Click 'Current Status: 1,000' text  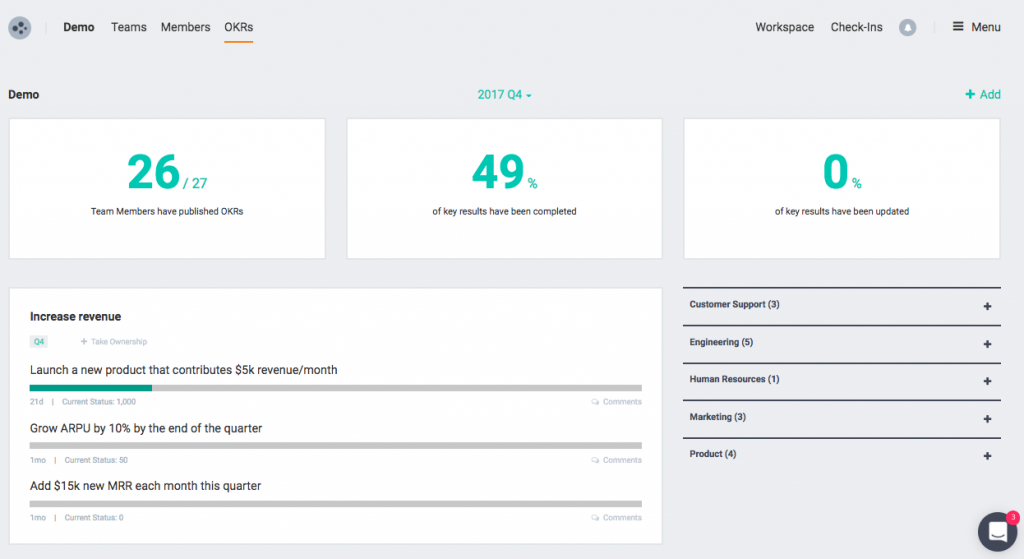(99, 402)
